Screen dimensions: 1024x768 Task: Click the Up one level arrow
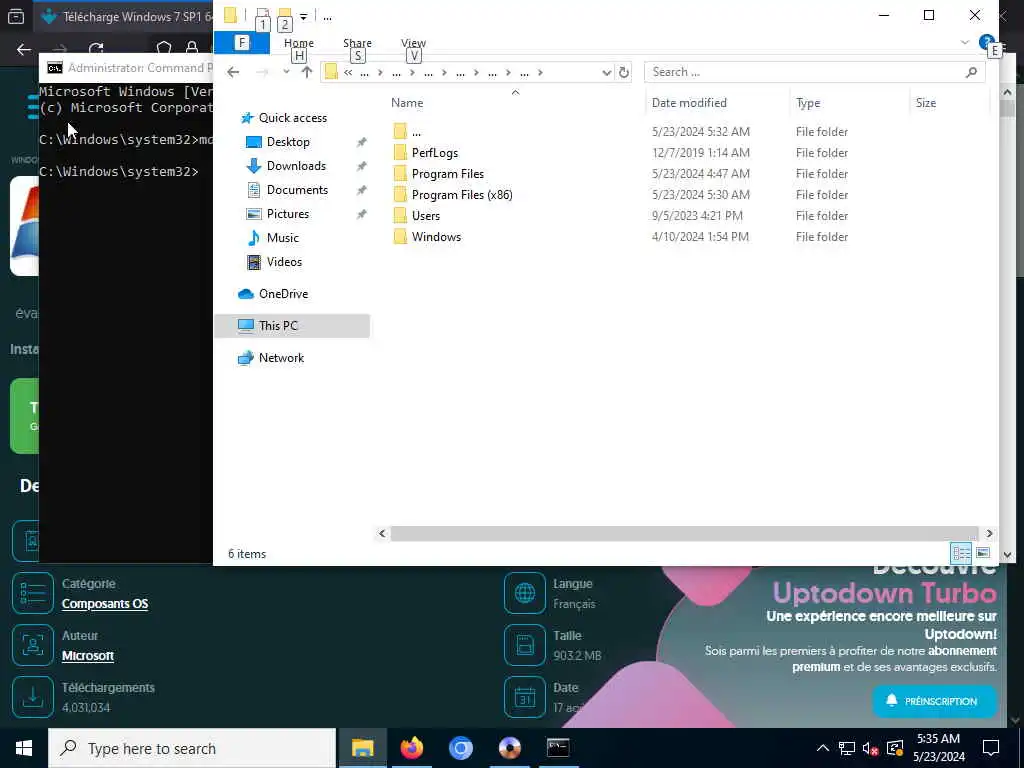tap(306, 72)
